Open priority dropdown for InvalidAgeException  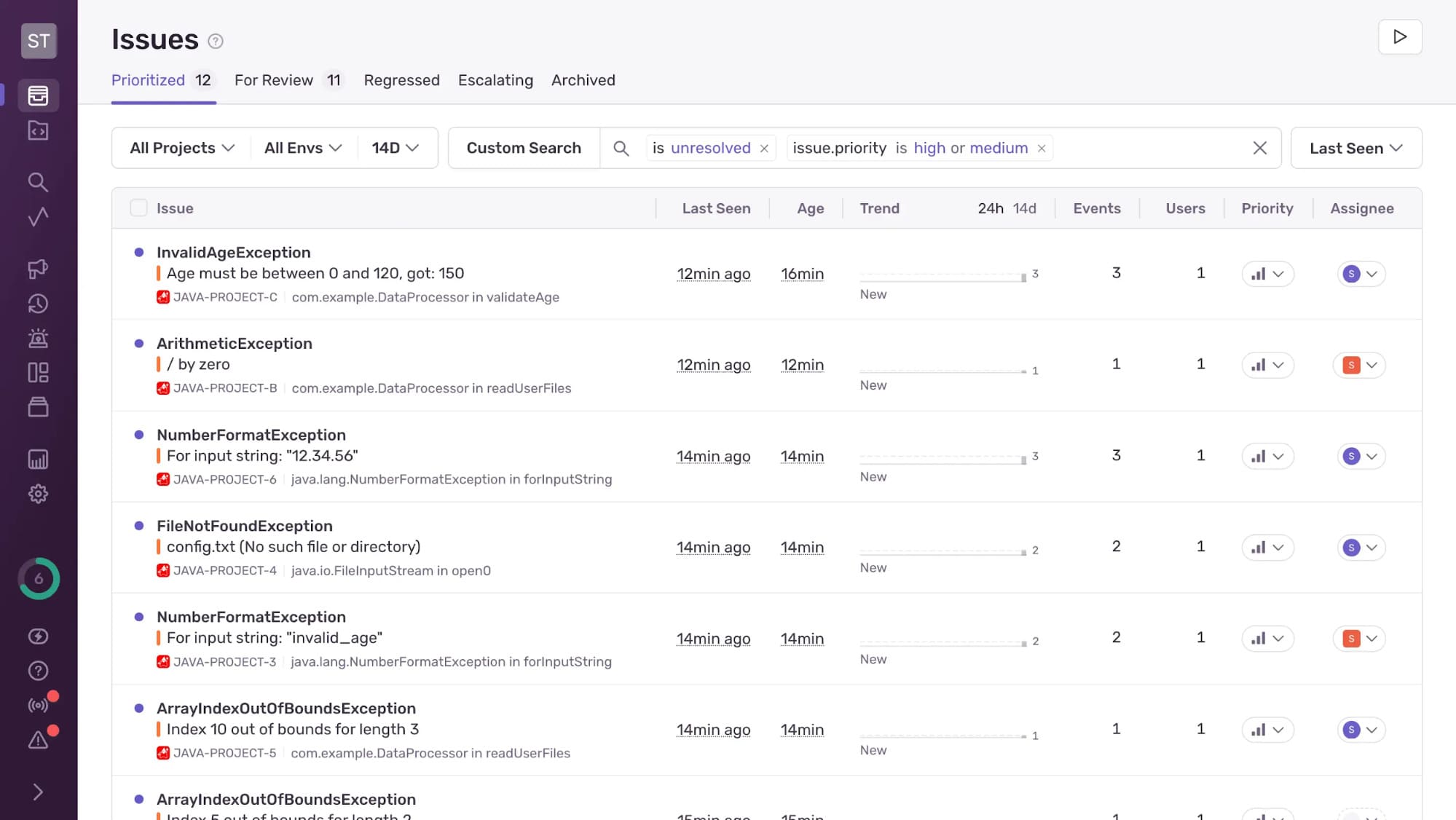coord(1267,274)
